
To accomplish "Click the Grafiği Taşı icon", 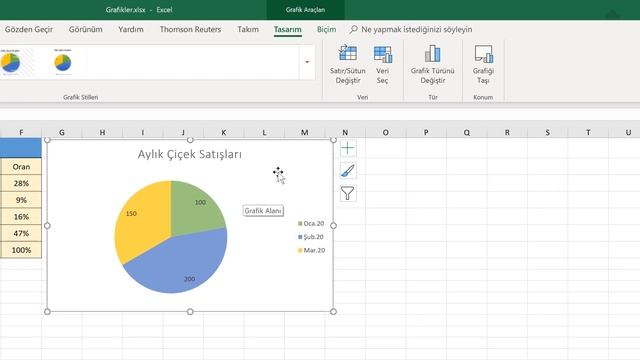I will pos(484,53).
